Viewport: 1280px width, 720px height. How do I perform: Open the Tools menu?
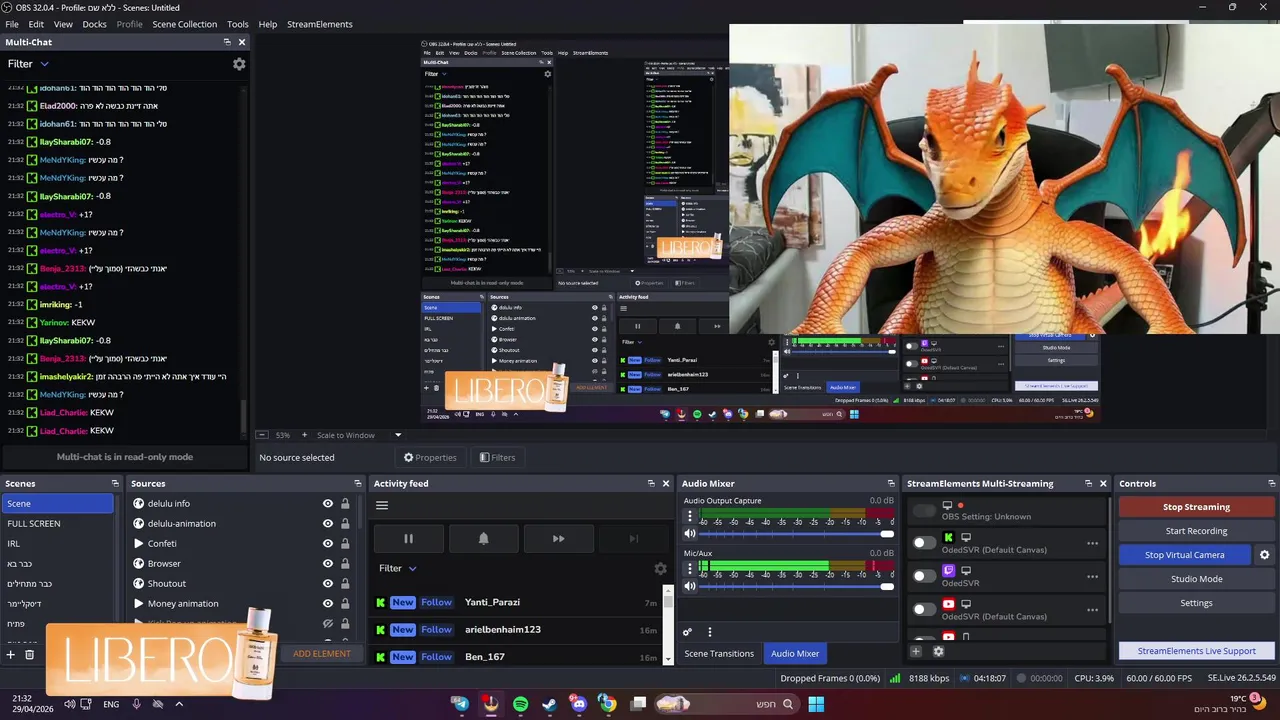point(238,24)
